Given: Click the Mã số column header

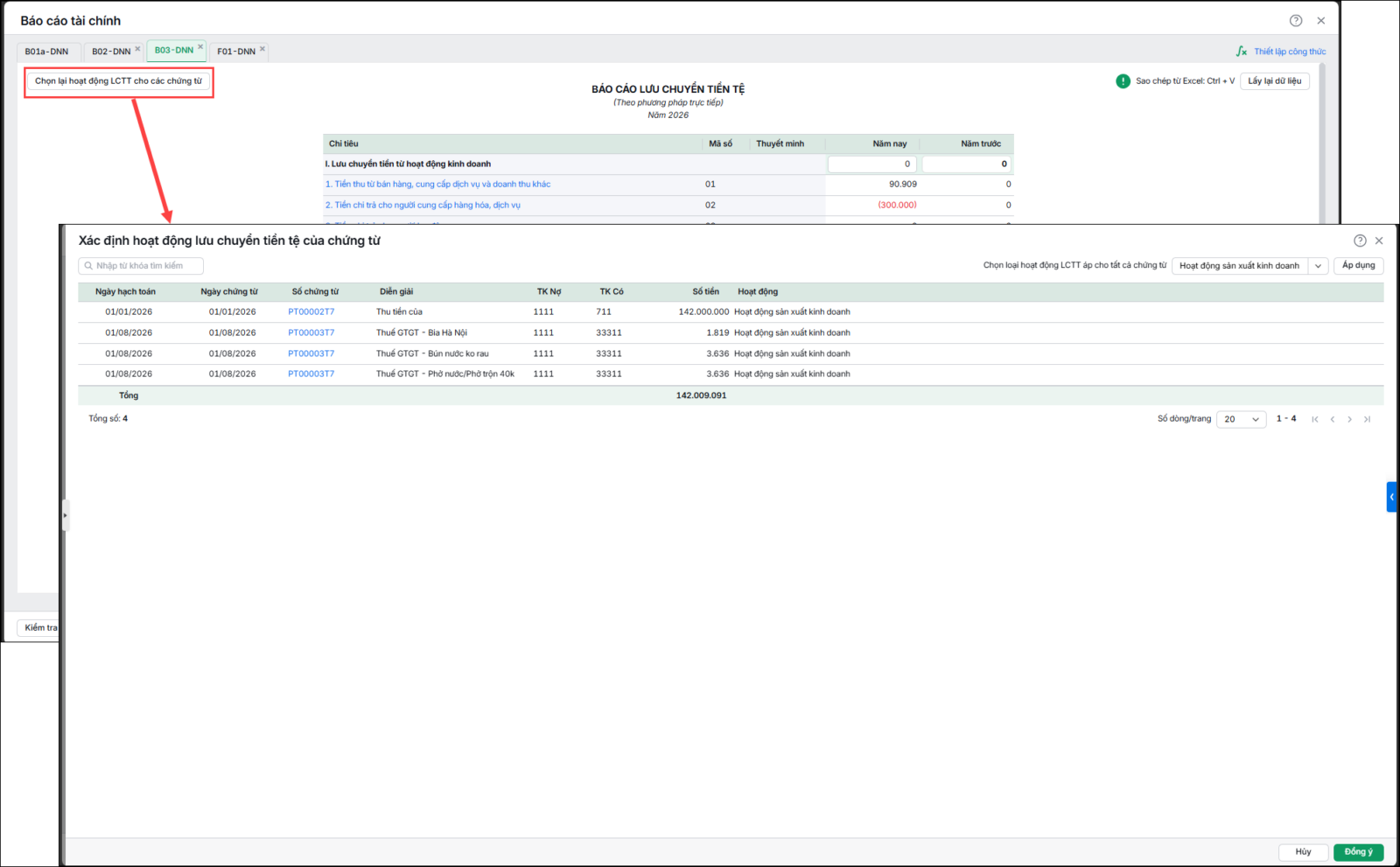Looking at the screenshot, I should [x=721, y=144].
